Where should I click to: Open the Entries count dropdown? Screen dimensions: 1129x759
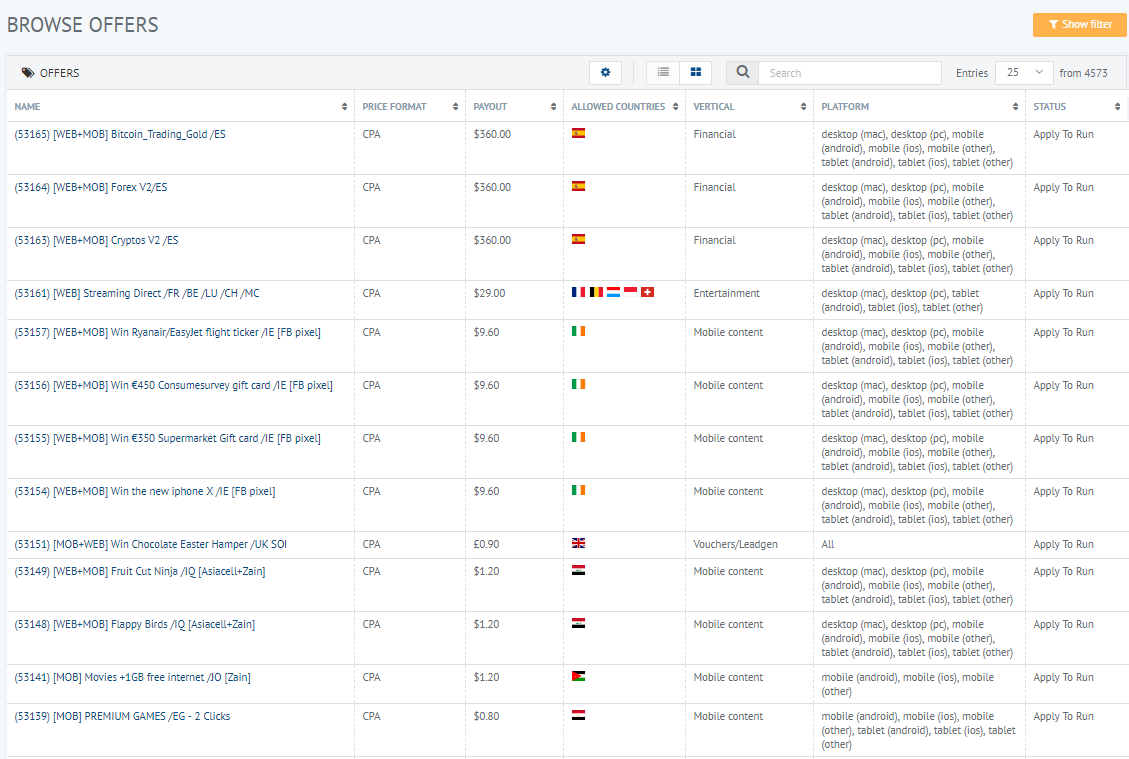tap(1024, 73)
